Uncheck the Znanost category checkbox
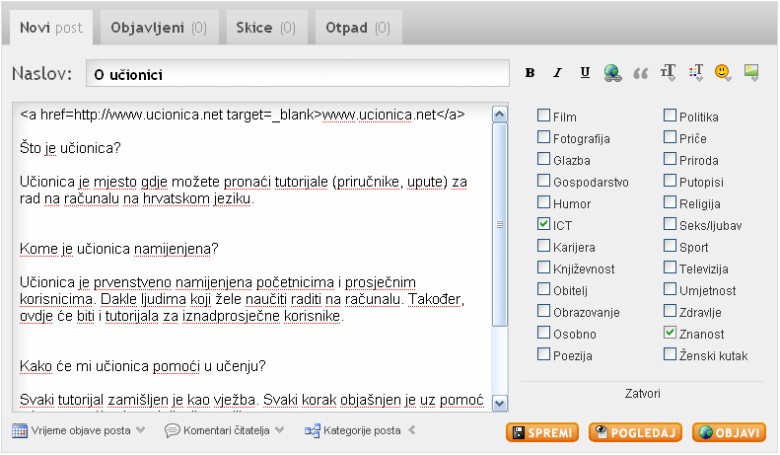Image resolution: width=780 pixels, height=455 pixels. click(670, 332)
